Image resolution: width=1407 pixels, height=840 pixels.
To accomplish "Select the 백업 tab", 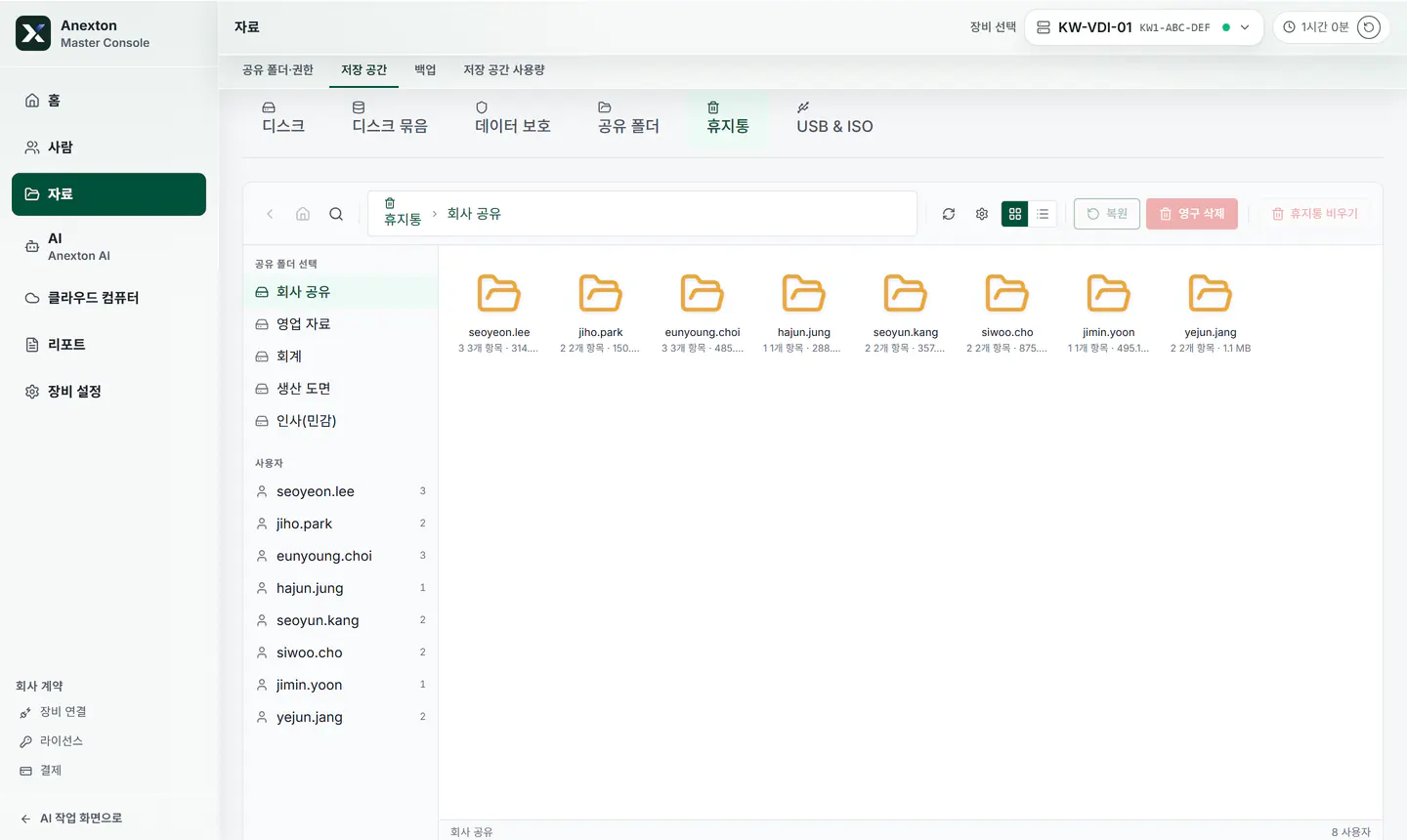I will [x=425, y=70].
